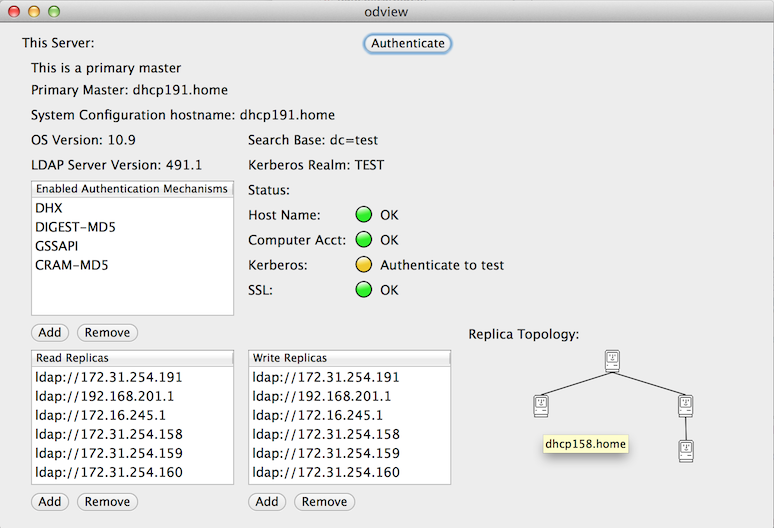This screenshot has width=774, height=528.
Task: Click the green Computer Acct status light
Action: pyautogui.click(x=364, y=240)
